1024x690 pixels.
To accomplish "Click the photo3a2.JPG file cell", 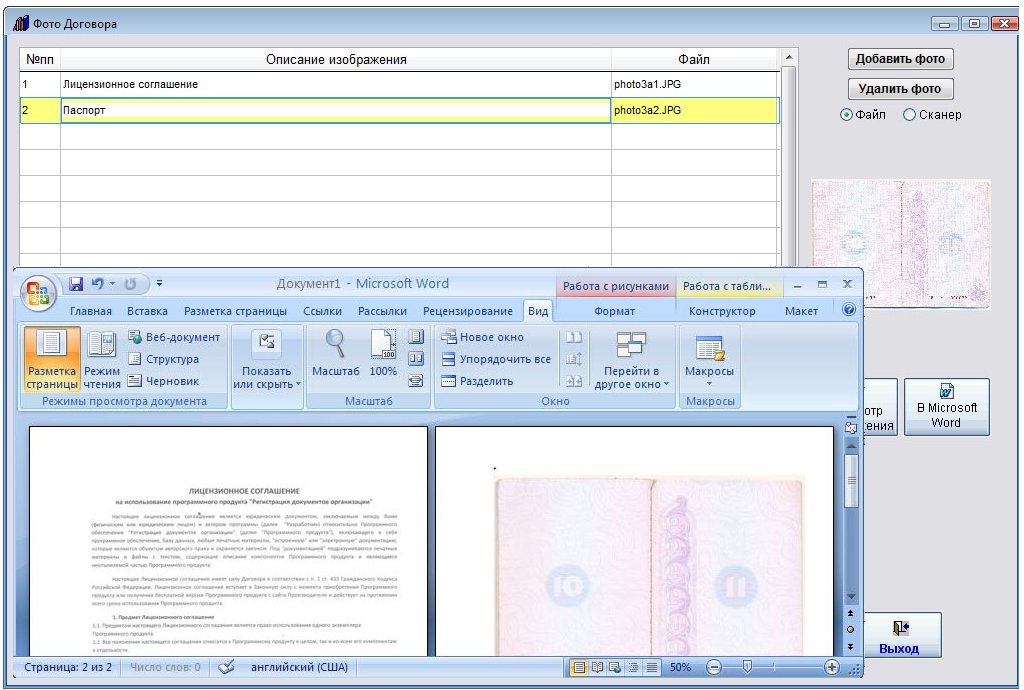I will 695,110.
